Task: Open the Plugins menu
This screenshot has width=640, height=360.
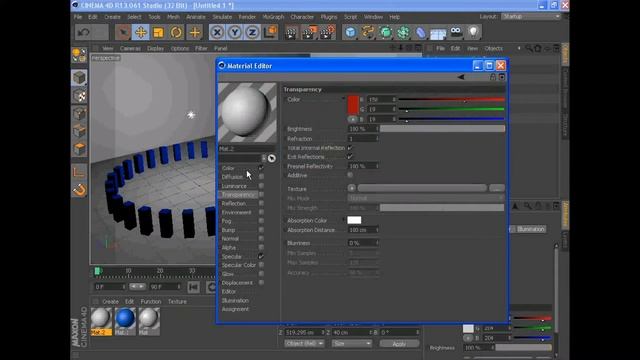Action: click(329, 17)
